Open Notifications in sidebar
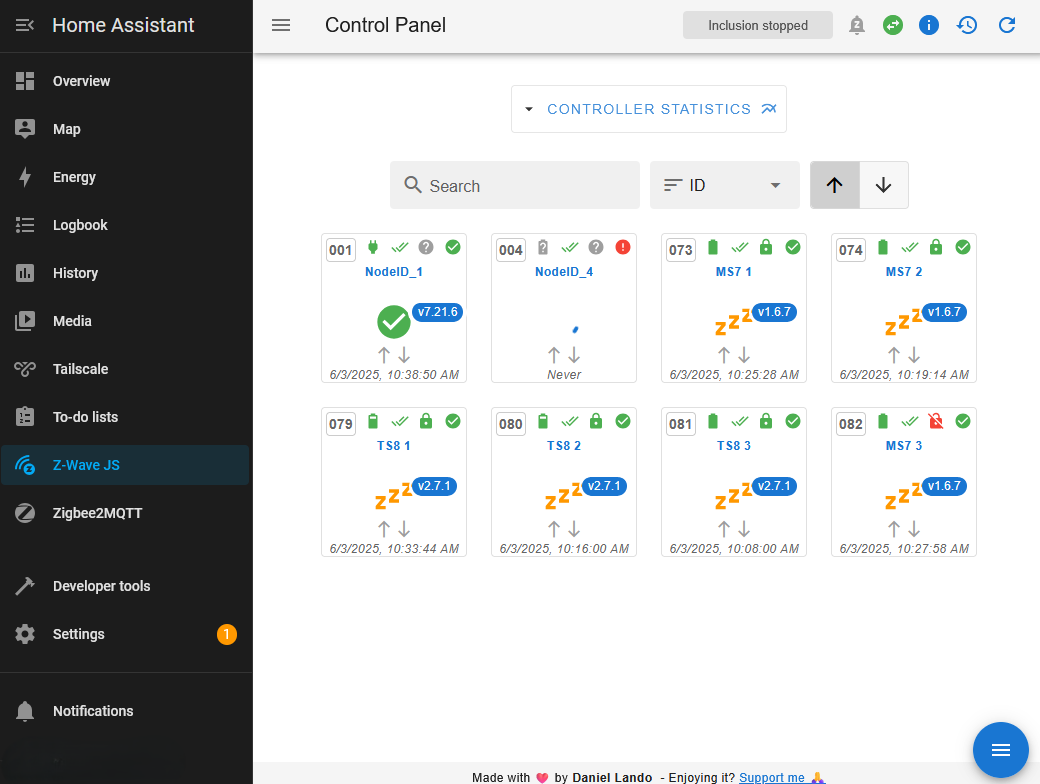The image size is (1040, 784). point(125,711)
